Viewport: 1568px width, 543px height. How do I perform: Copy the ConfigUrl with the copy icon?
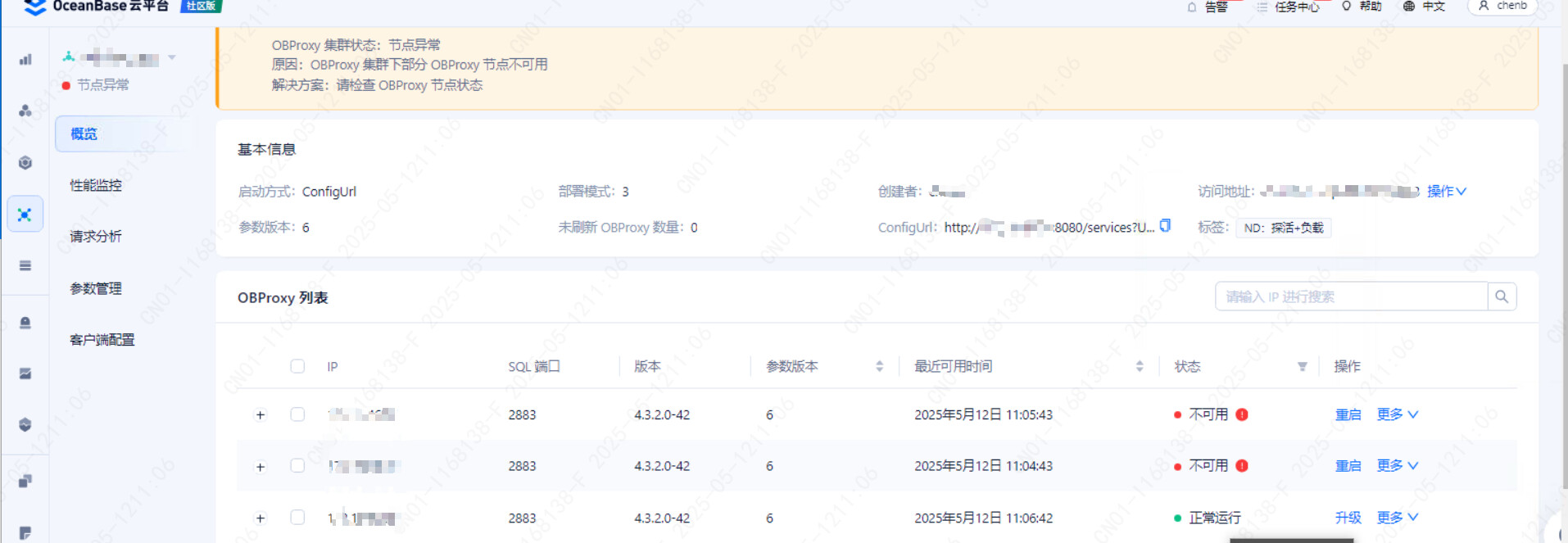tap(1165, 226)
